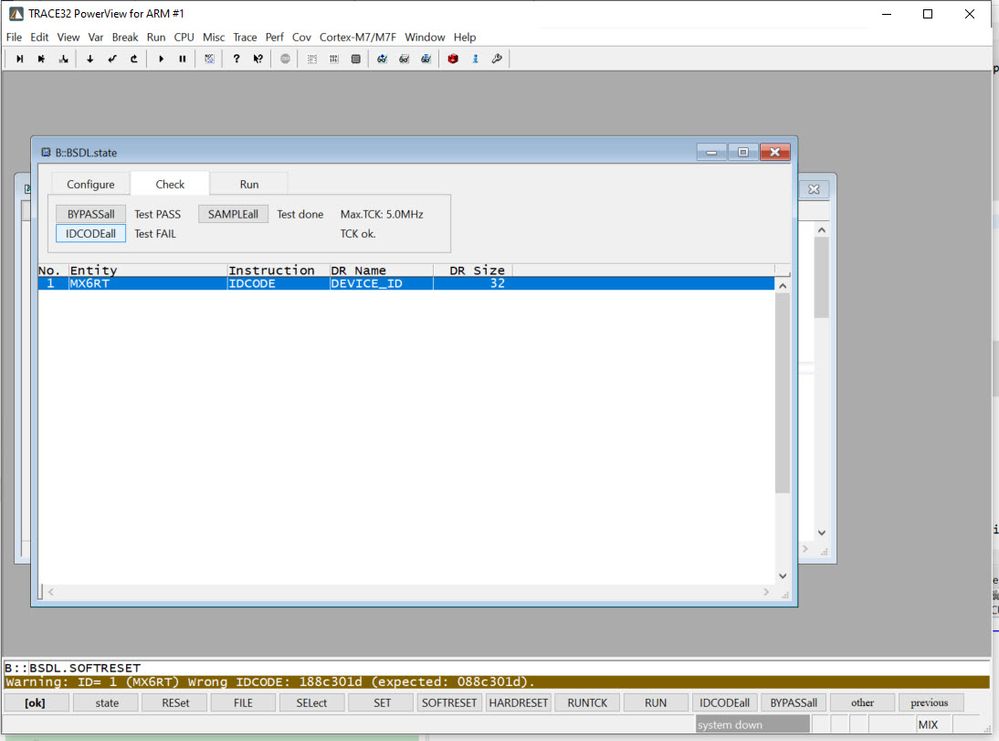The width and height of the screenshot is (999, 741).
Task: Click the SELect softkey
Action: click(x=312, y=703)
